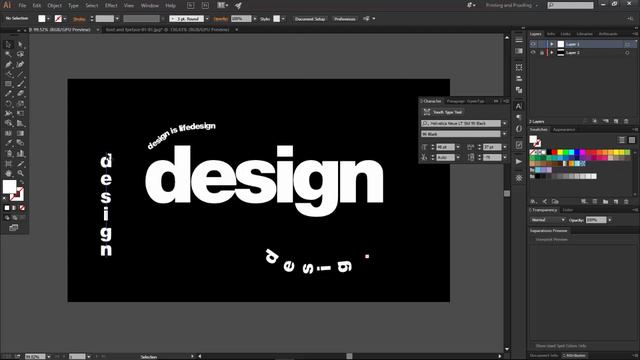The width and height of the screenshot is (640, 360).
Task: Toggle visibility eye of Layer 1
Action: tap(533, 44)
